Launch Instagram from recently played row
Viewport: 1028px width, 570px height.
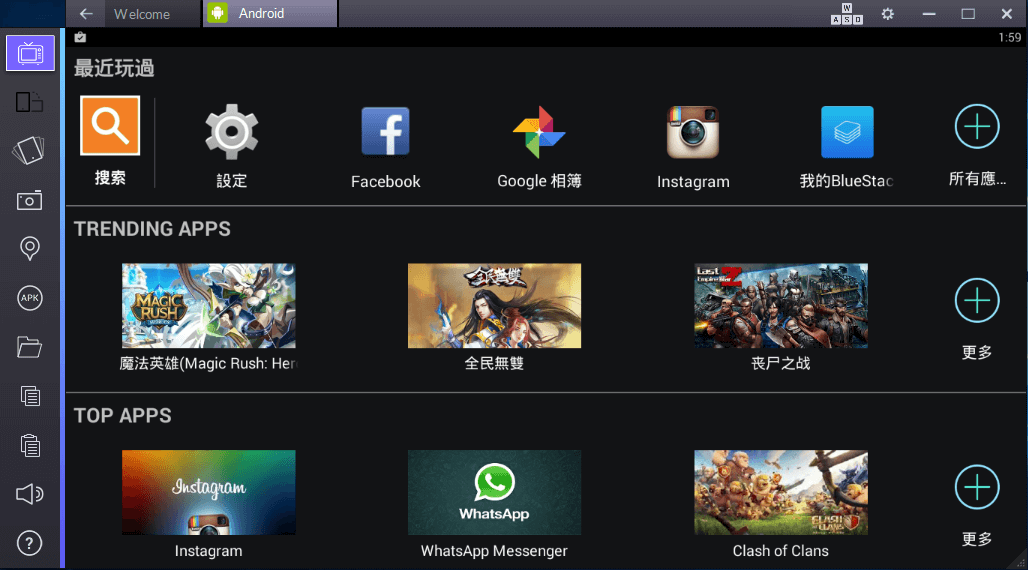pyautogui.click(x=693, y=132)
